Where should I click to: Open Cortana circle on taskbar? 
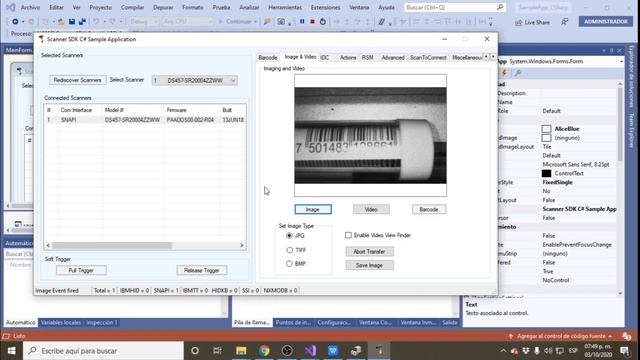(x=195, y=351)
